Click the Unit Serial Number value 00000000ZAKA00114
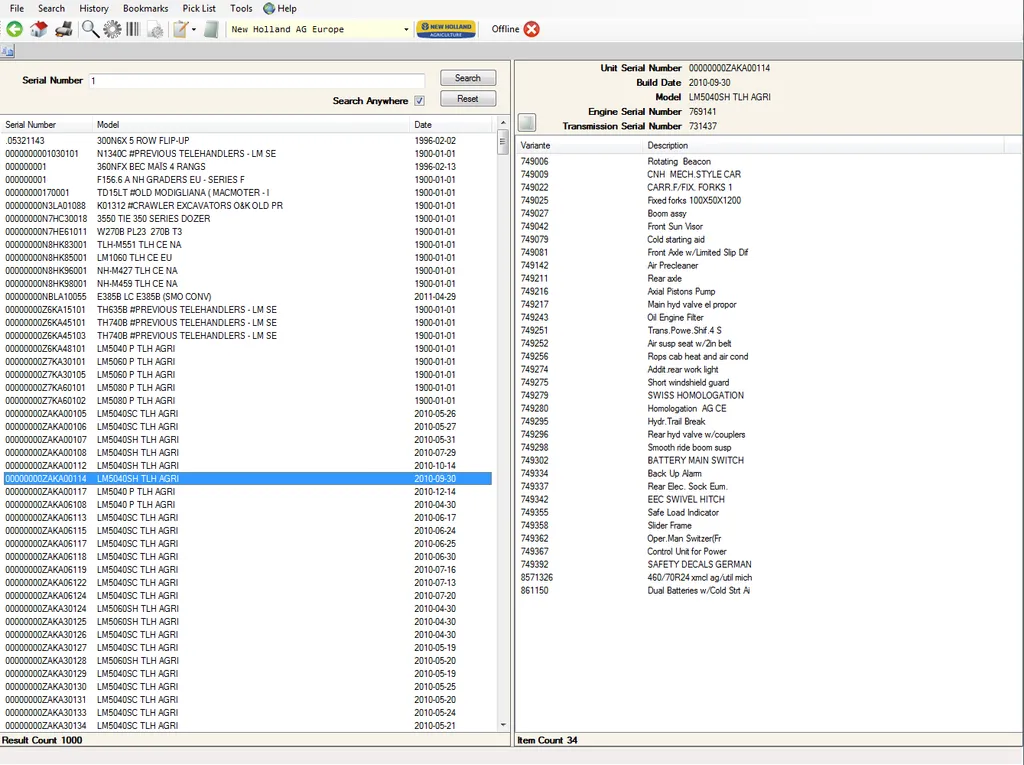Image resolution: width=1024 pixels, height=765 pixels. point(729,68)
